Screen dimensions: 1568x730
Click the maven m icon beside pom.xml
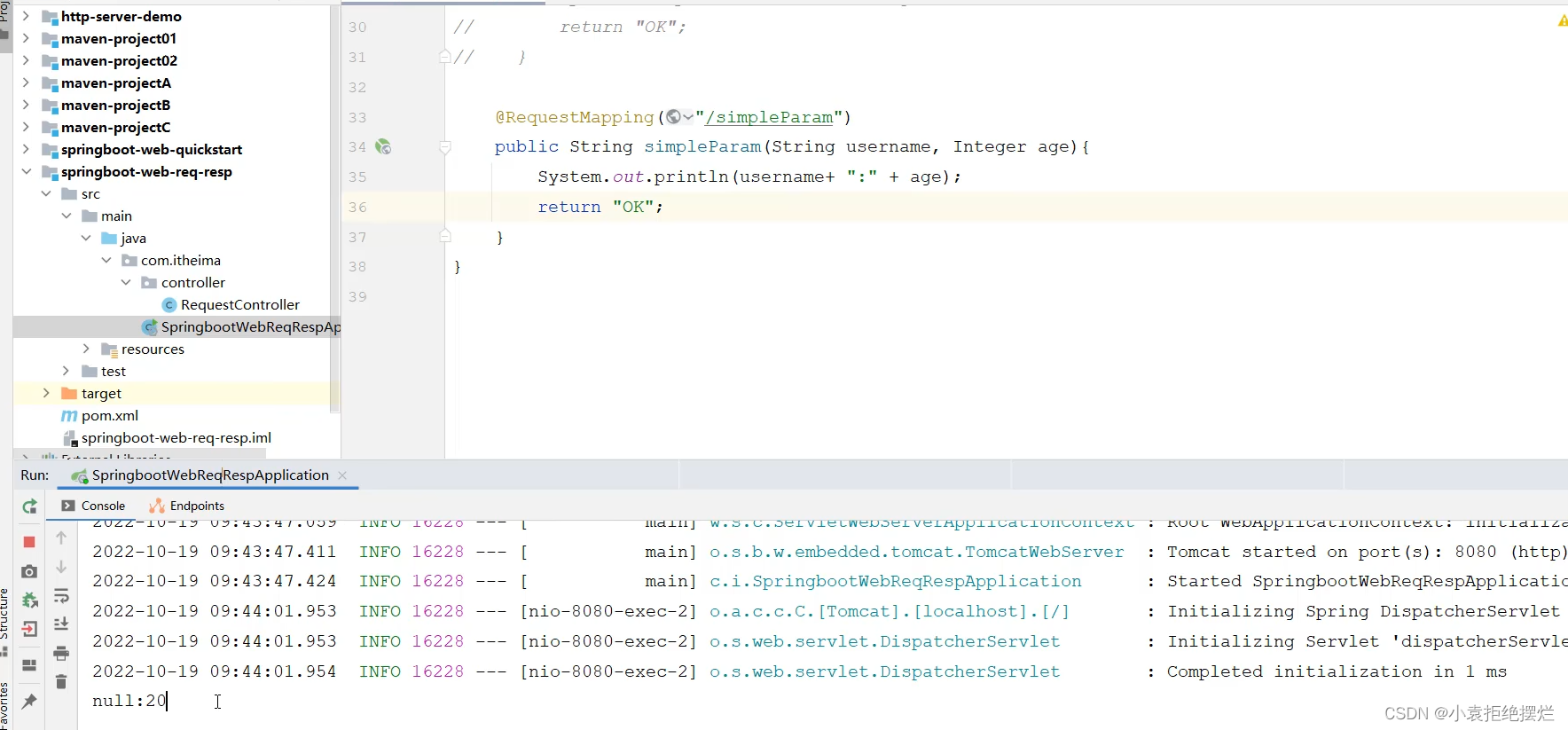coord(69,415)
